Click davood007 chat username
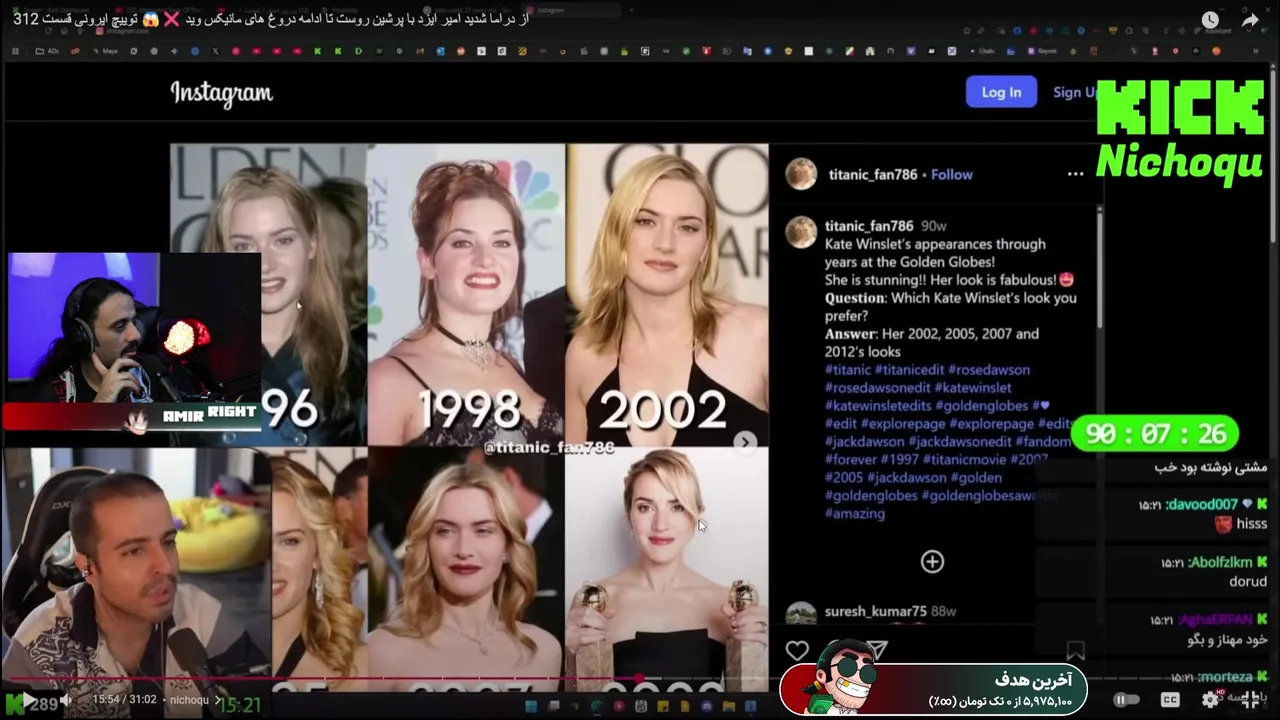Screen dimensions: 1280x720 pos(1201,505)
